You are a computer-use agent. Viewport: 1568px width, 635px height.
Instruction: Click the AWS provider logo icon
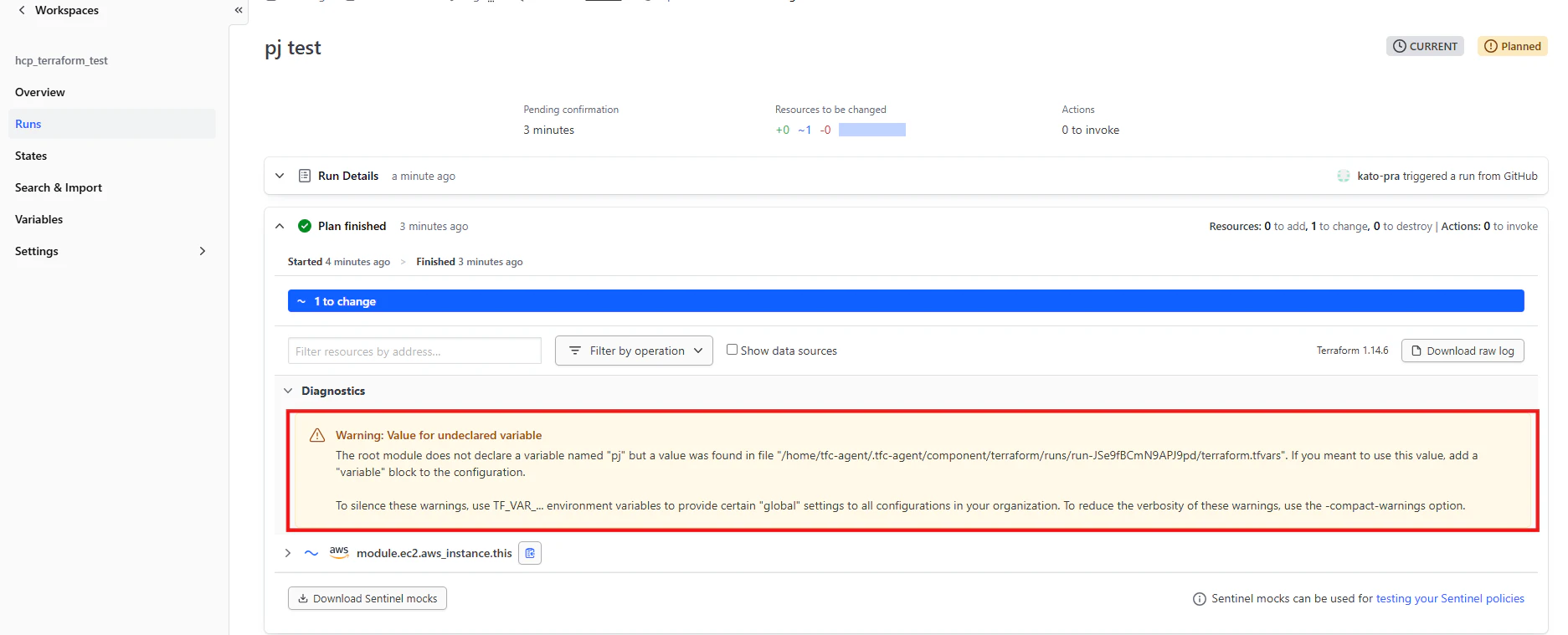(339, 552)
